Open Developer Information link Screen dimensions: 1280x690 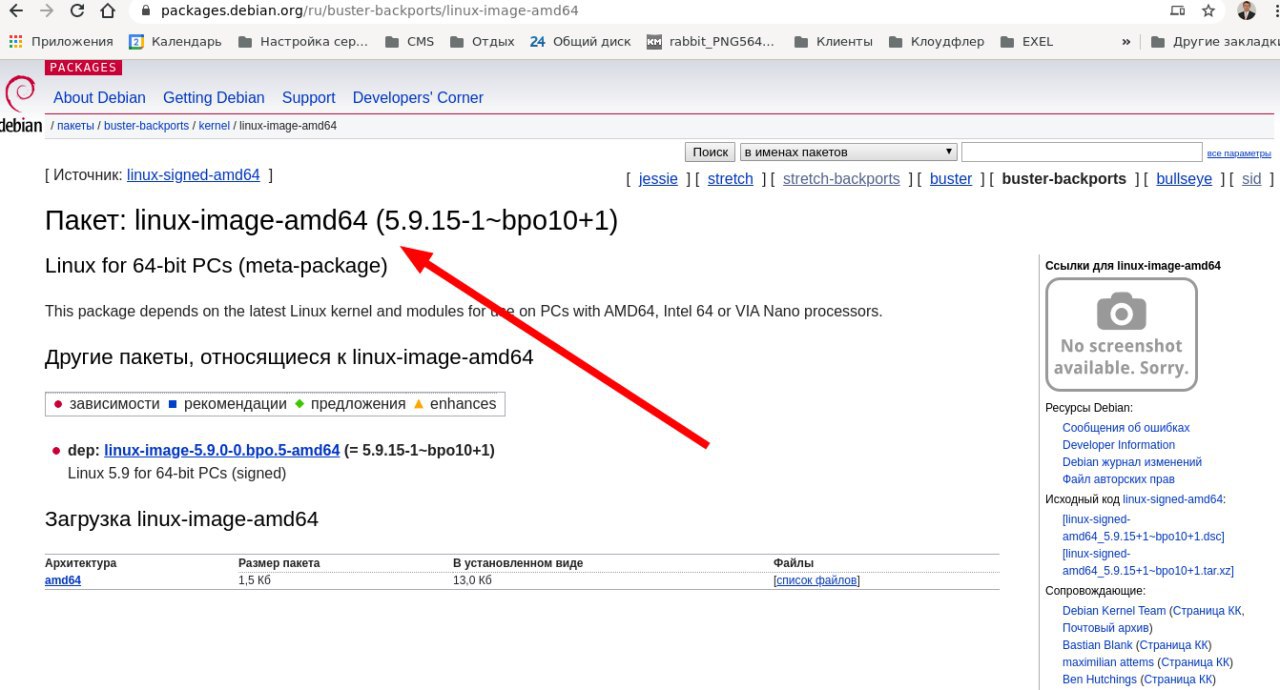[x=1118, y=445]
